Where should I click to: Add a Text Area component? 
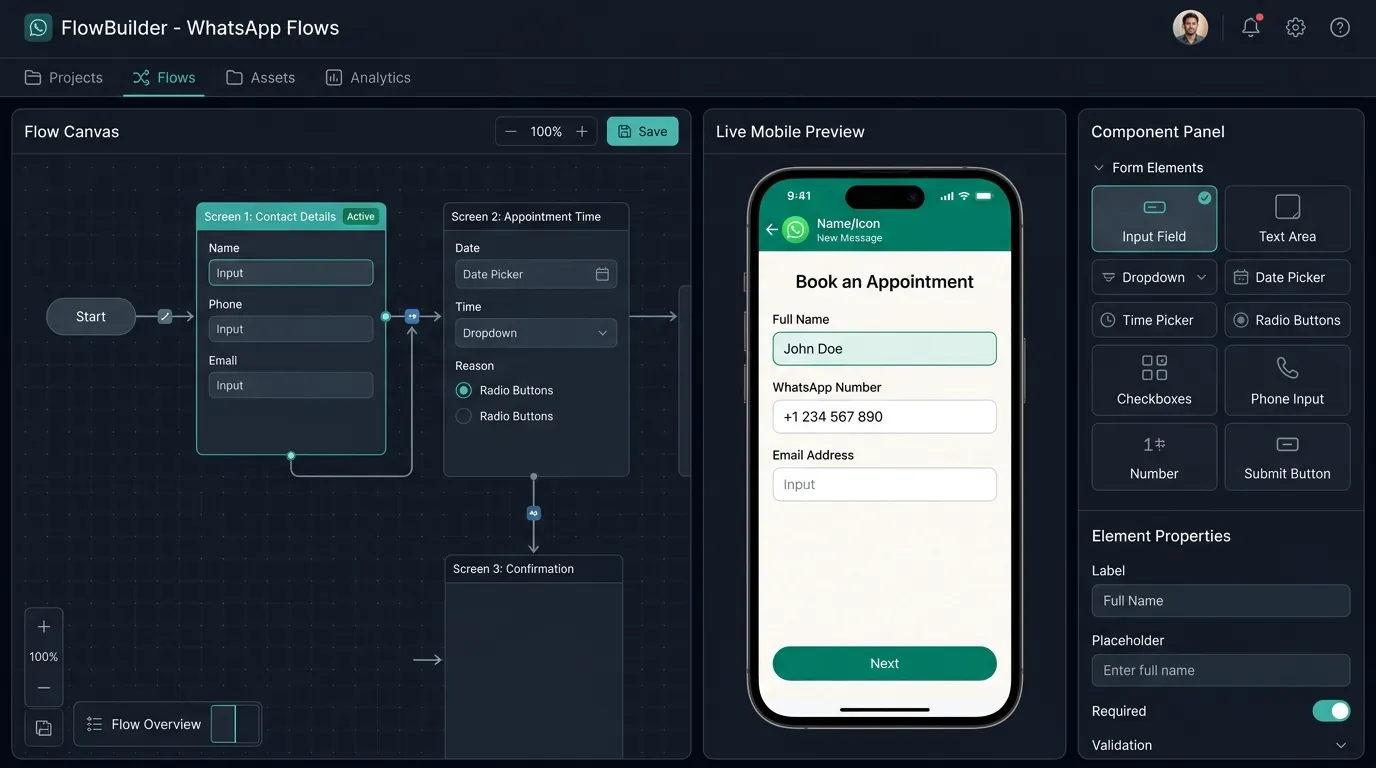pyautogui.click(x=1287, y=219)
